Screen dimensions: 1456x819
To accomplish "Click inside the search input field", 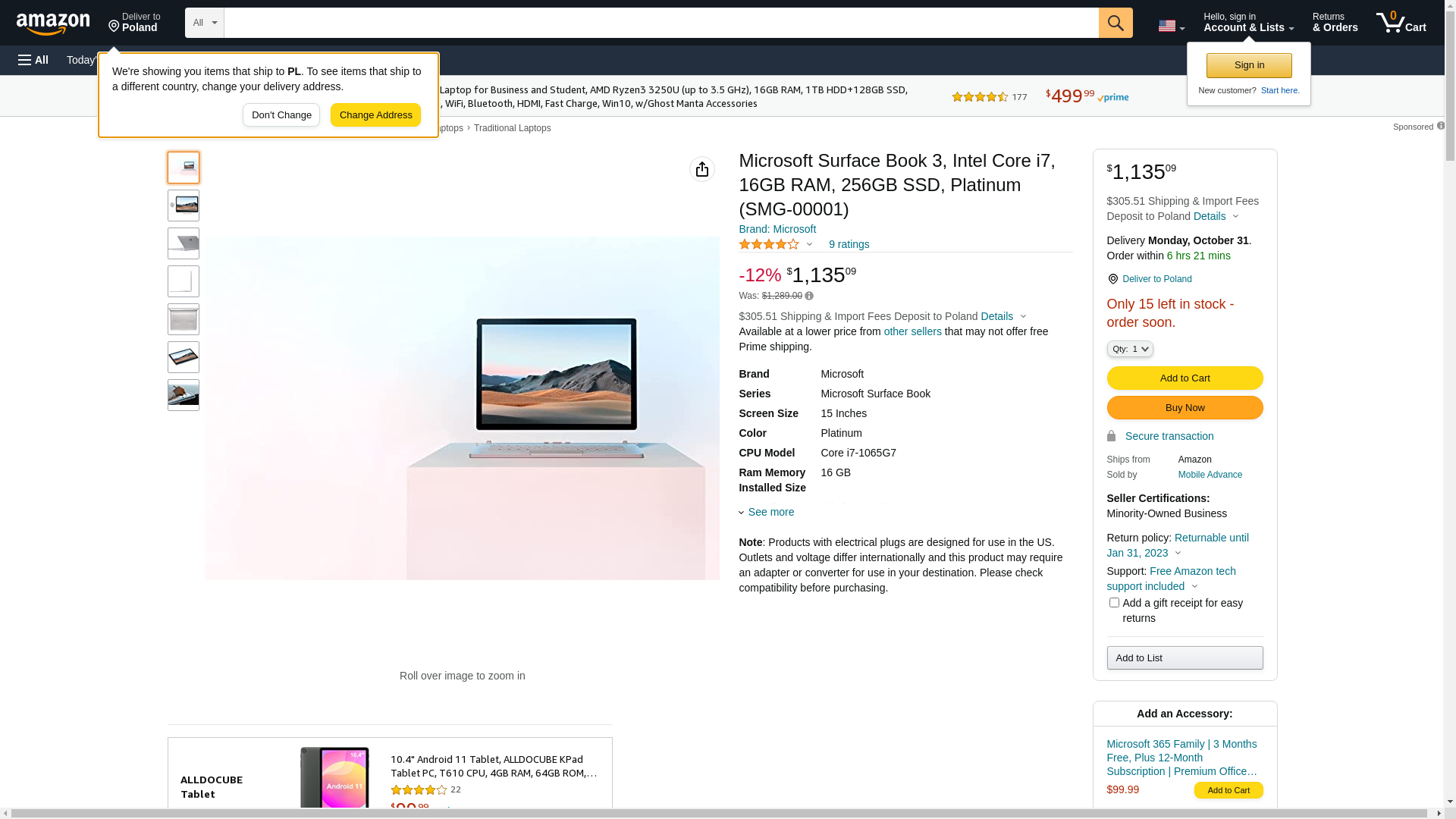I will click(660, 23).
